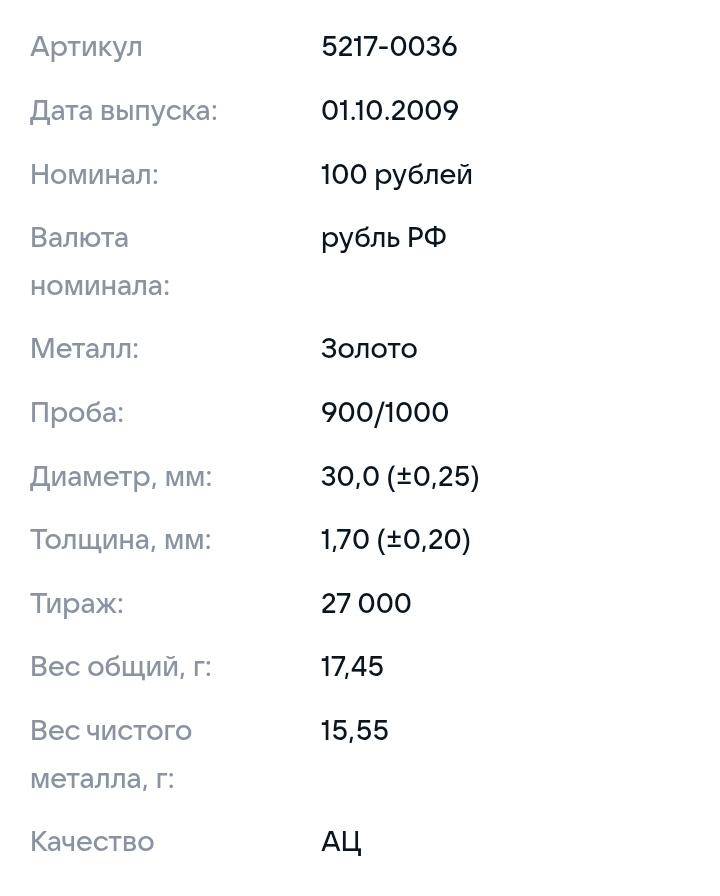Select the quality value АЦ
This screenshot has width=720, height=896.
tap(341, 842)
